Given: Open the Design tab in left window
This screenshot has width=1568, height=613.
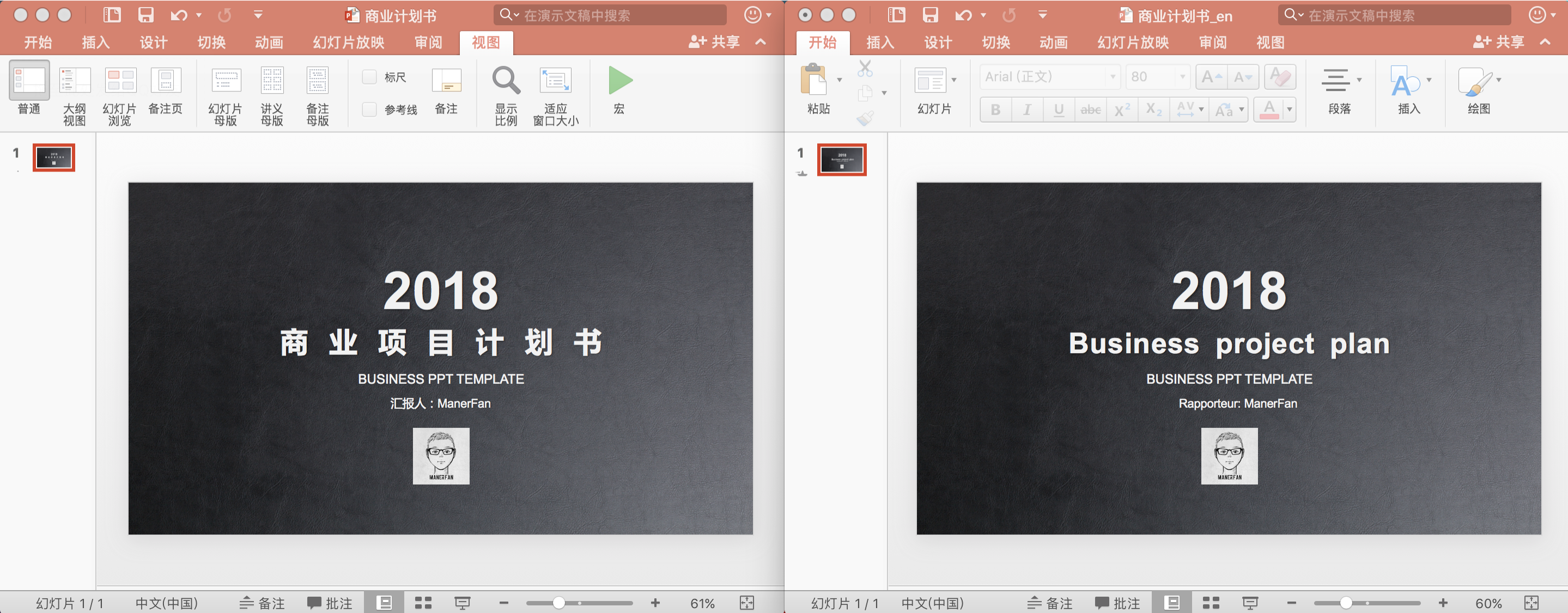Looking at the screenshot, I should point(154,42).
